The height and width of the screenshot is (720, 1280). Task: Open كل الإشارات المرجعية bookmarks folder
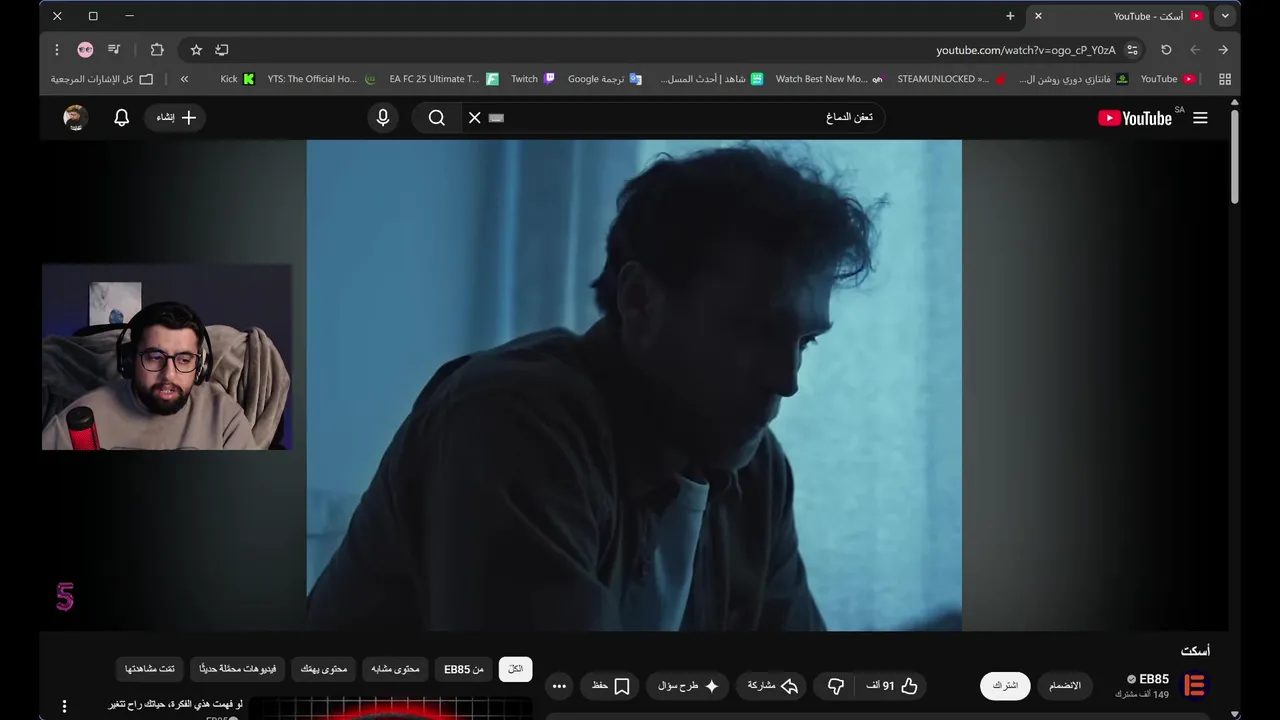coord(102,79)
